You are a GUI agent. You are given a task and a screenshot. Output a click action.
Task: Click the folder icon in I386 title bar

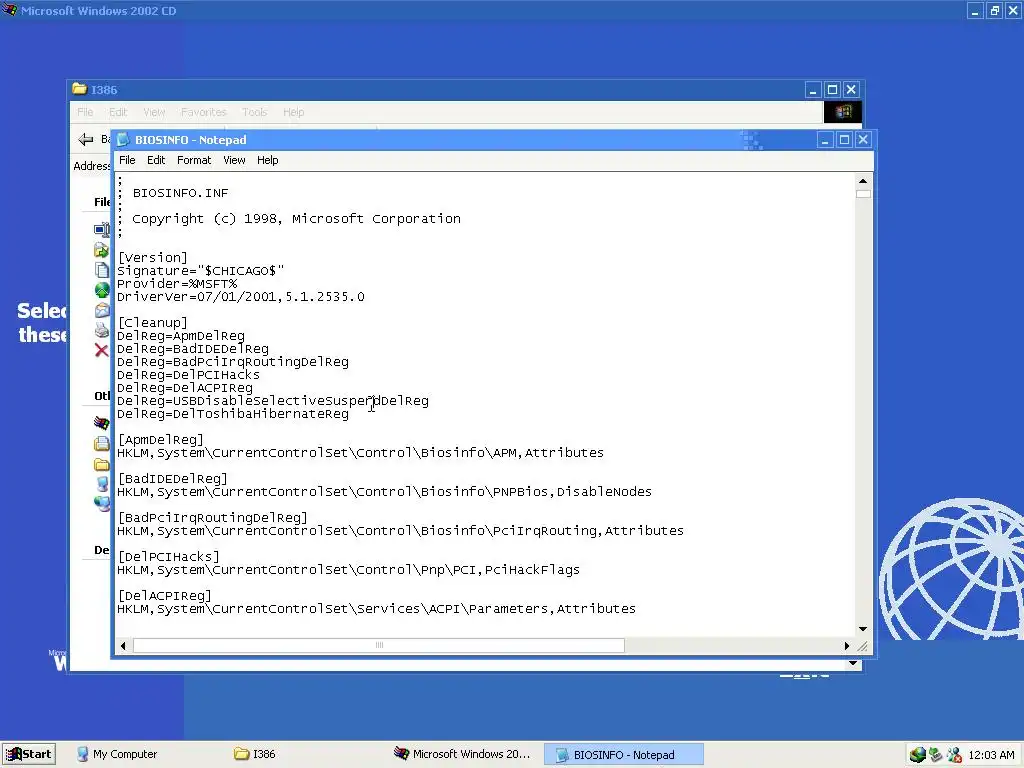[x=80, y=89]
